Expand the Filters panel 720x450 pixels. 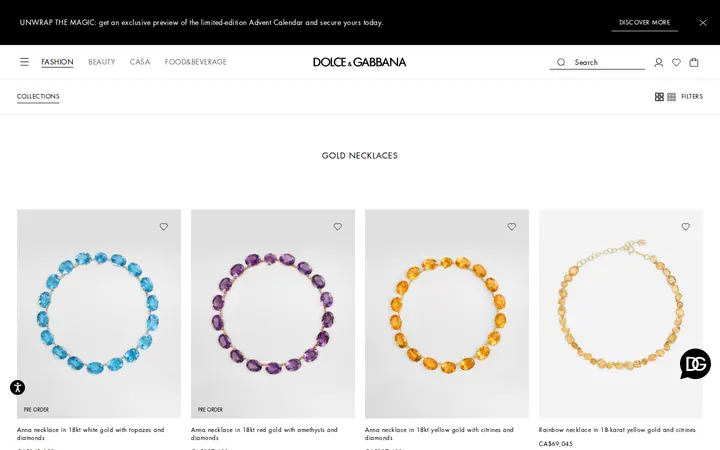[x=692, y=96]
